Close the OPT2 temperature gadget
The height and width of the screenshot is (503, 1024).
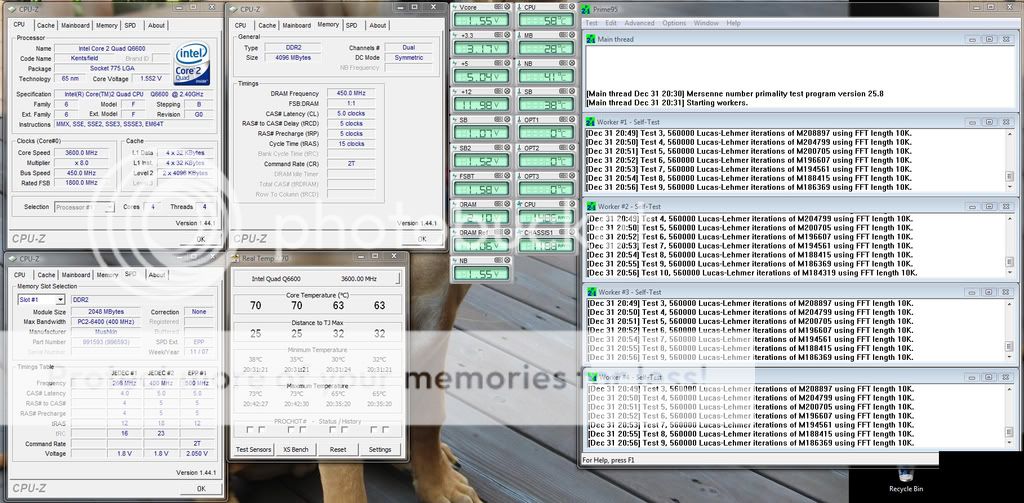pos(572,148)
